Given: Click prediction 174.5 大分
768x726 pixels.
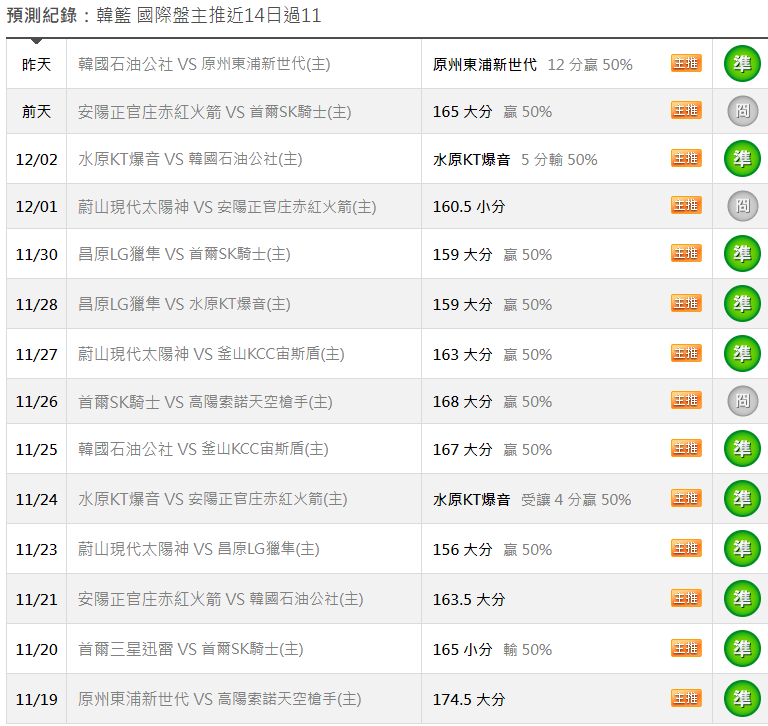Looking at the screenshot, I should [x=469, y=699].
